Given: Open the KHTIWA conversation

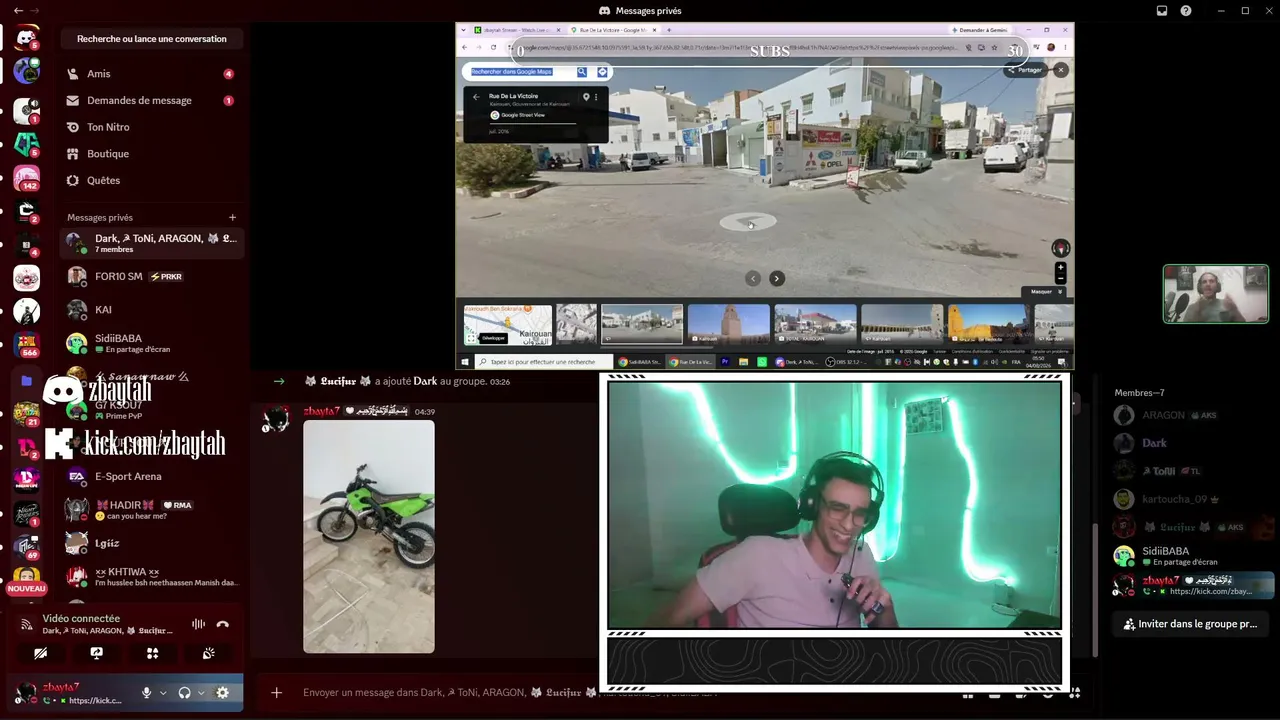Looking at the screenshot, I should tap(152, 577).
